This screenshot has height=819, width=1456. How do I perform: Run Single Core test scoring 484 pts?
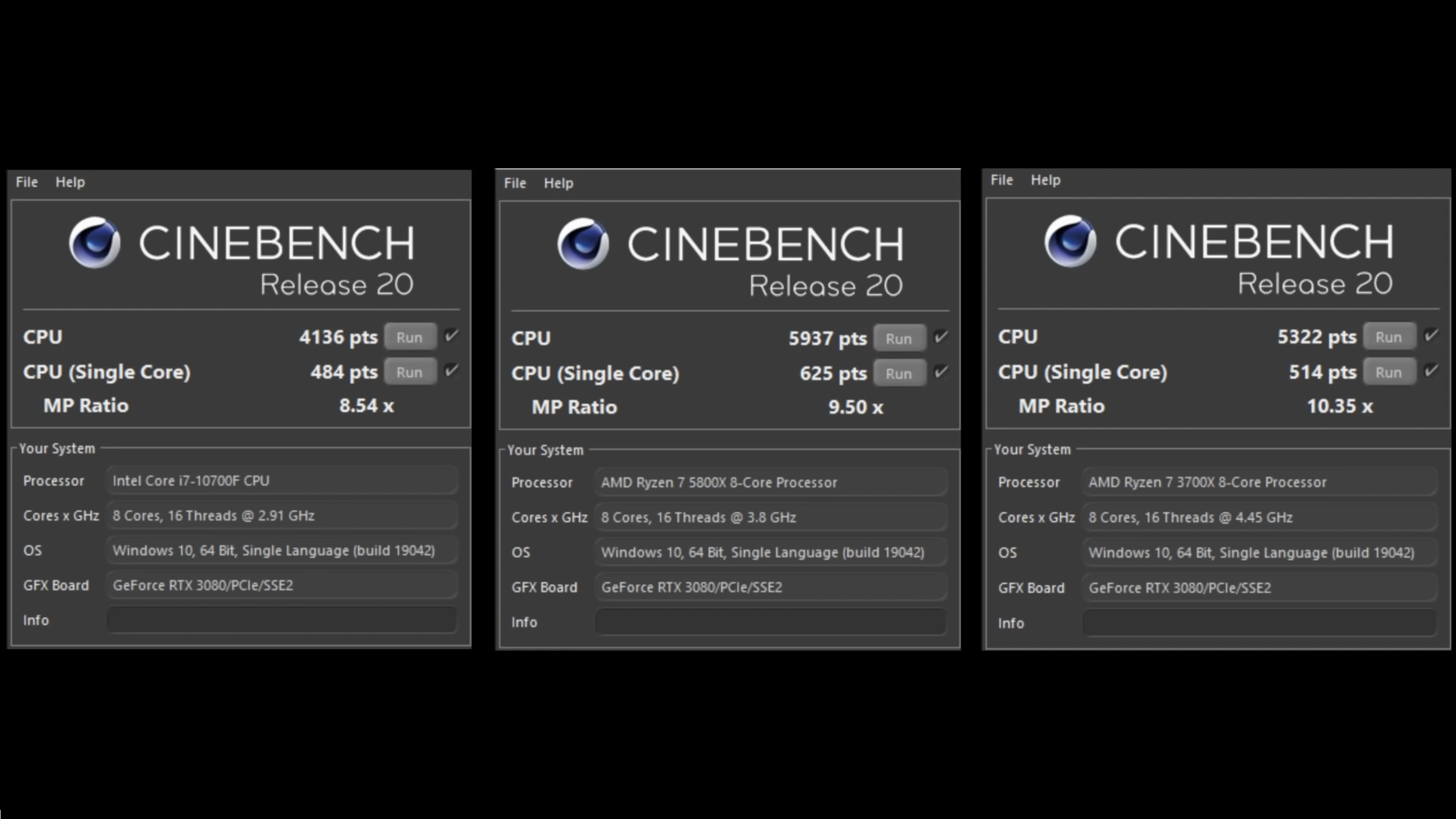coord(409,373)
